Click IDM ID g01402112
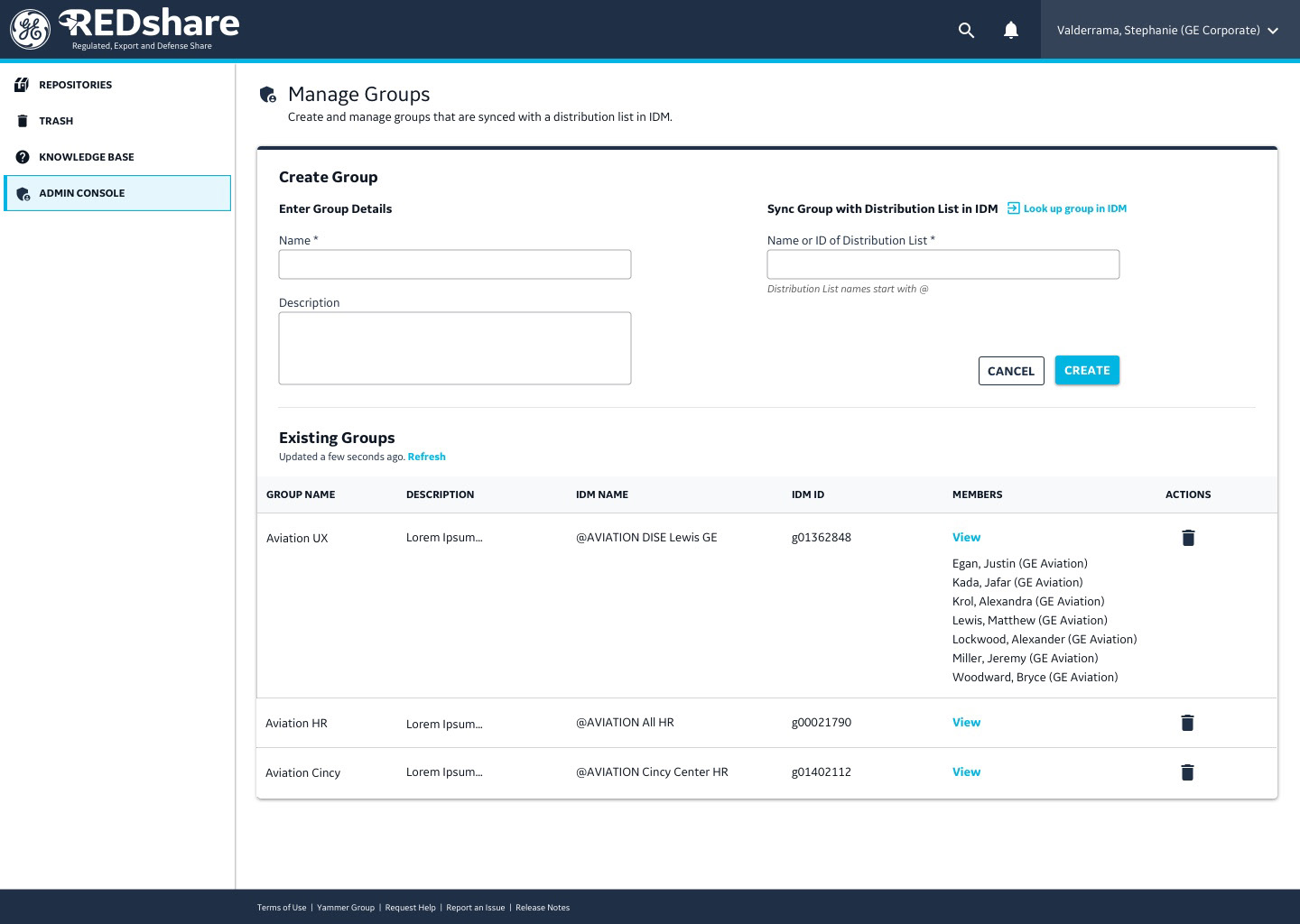 click(x=822, y=772)
